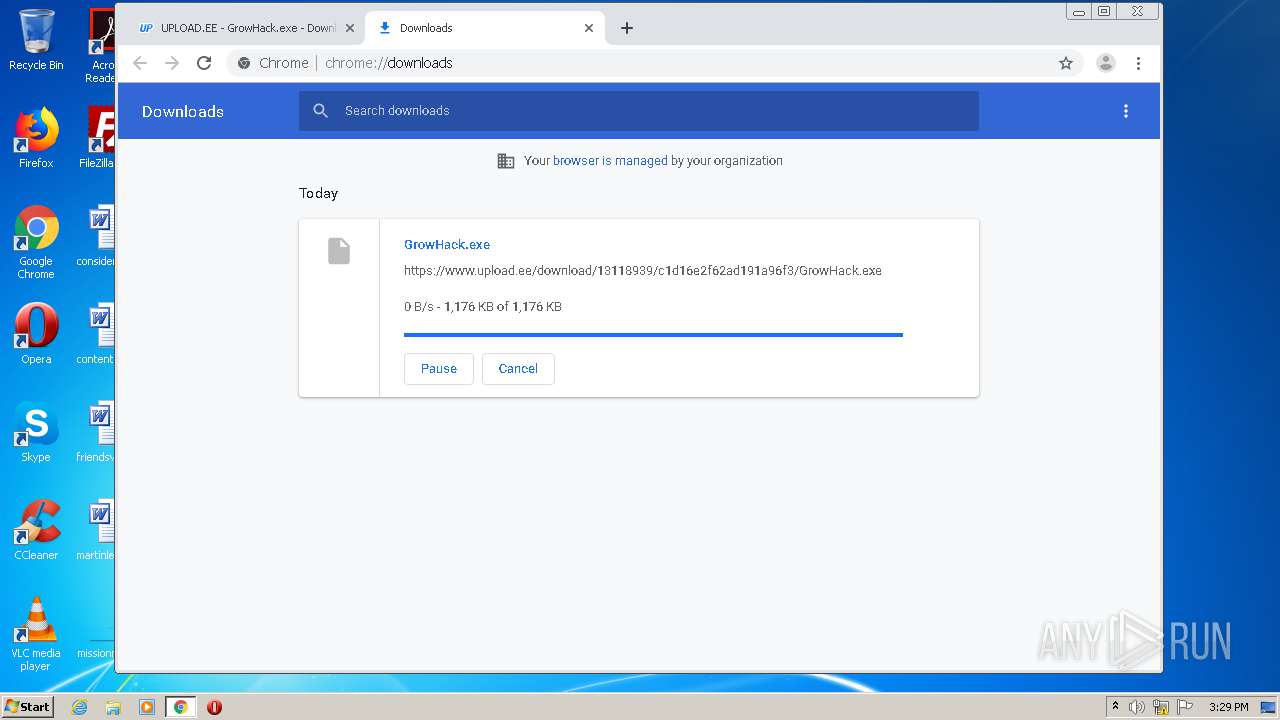Close the UPLOAD.EE tab
Viewport: 1280px width, 720px height.
point(349,28)
